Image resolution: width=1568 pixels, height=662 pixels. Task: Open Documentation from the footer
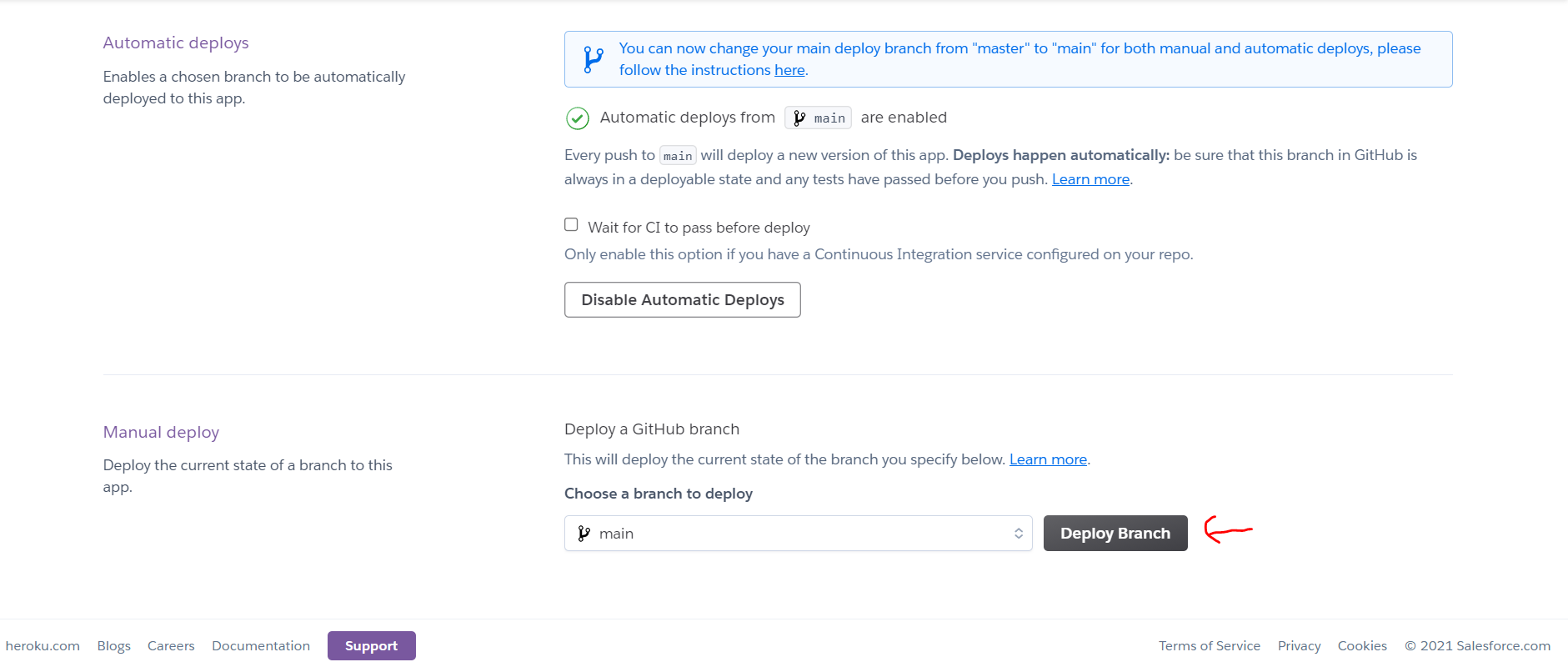click(x=261, y=646)
